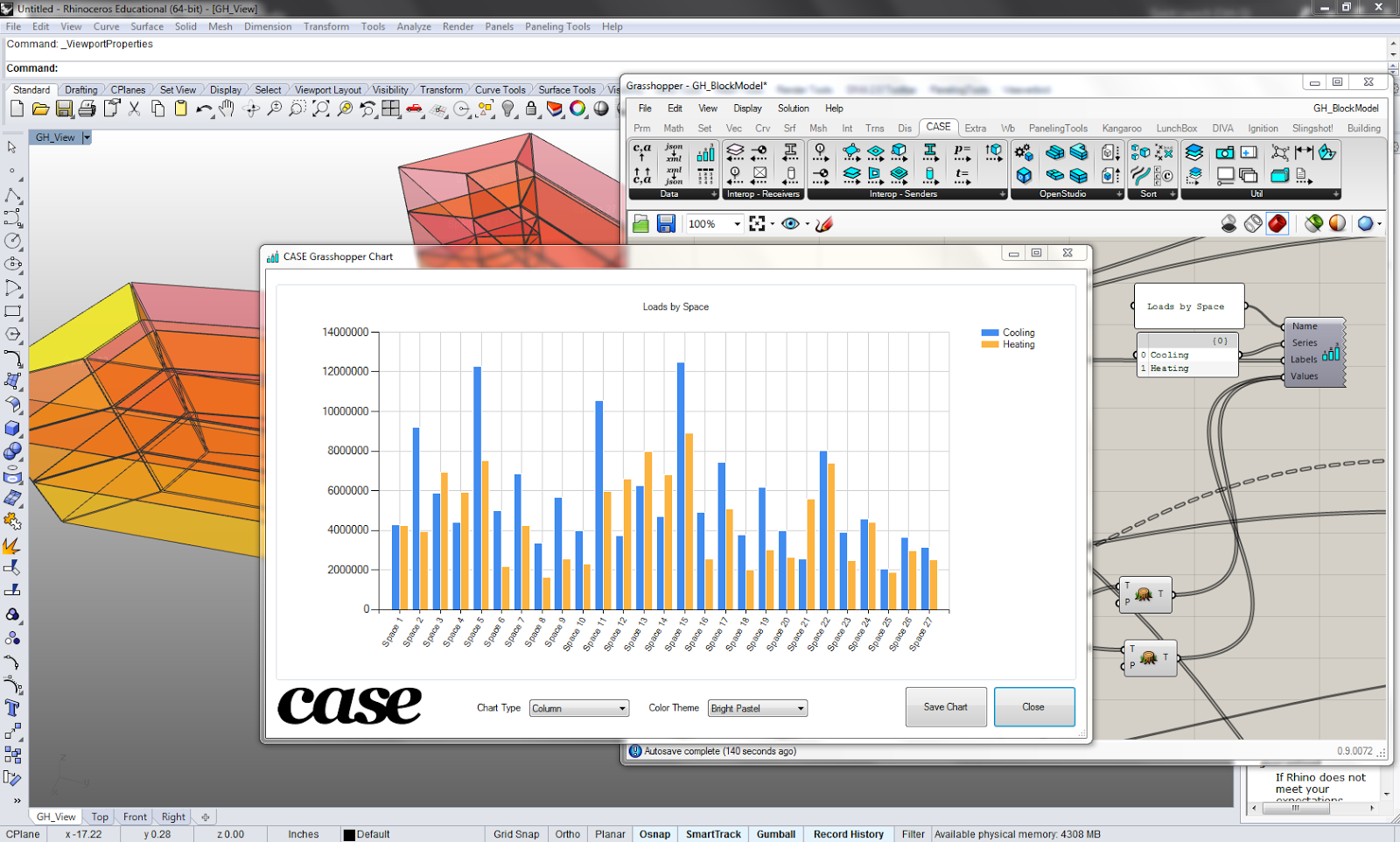This screenshot has height=842, width=1400.
Task: Save the Grasshopper document with blue disk icon
Action: click(666, 224)
